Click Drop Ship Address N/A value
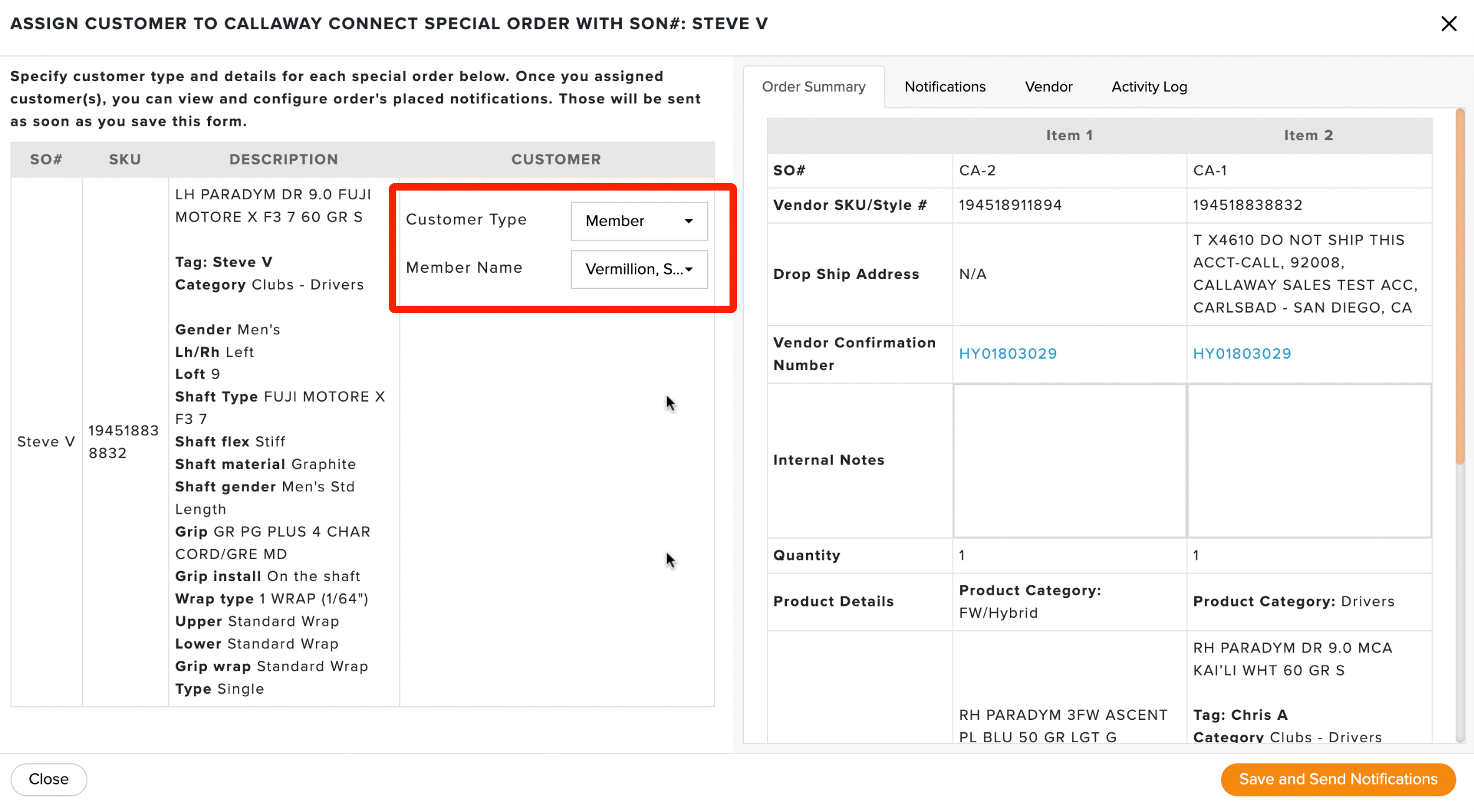1474x812 pixels. click(x=972, y=275)
